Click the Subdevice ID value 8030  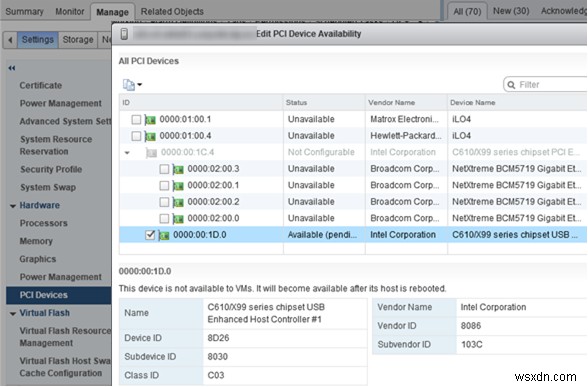click(218, 357)
